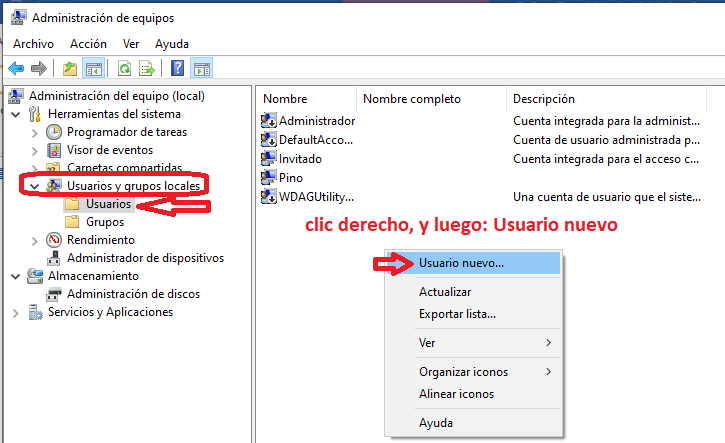Select the Grupos tree item

tap(105, 222)
